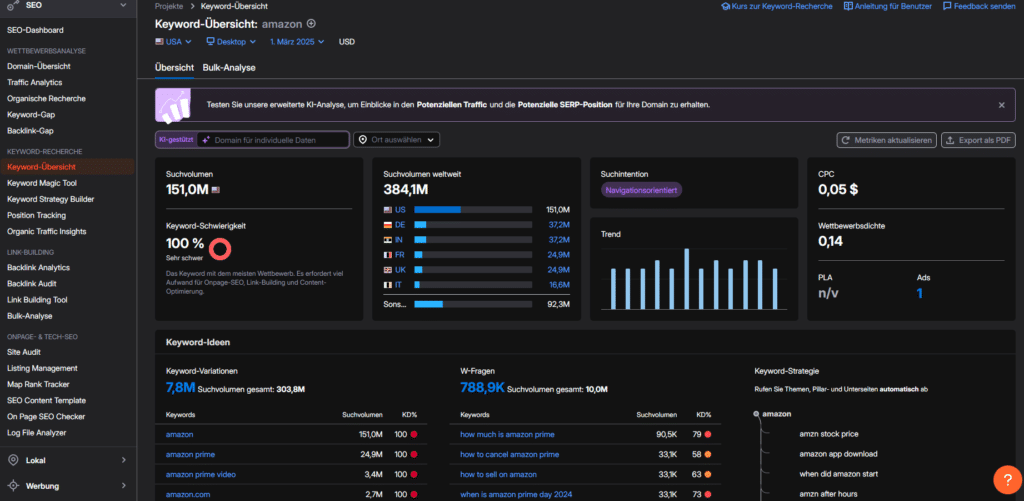
Task: Click the UK flag in worldwide list
Action: tap(387, 270)
